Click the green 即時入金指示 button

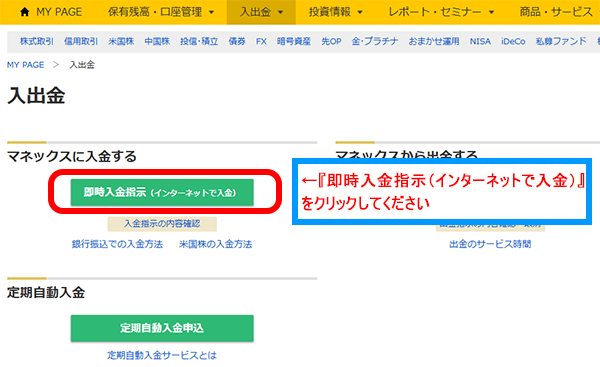(162, 192)
